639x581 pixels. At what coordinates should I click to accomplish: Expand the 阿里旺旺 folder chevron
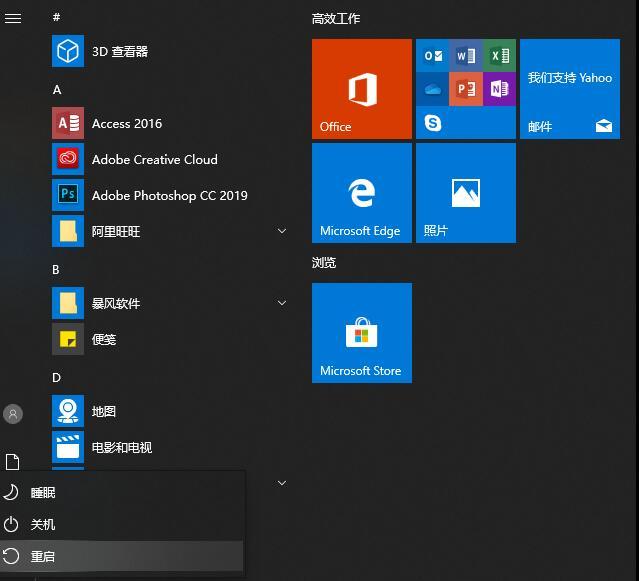click(x=281, y=231)
